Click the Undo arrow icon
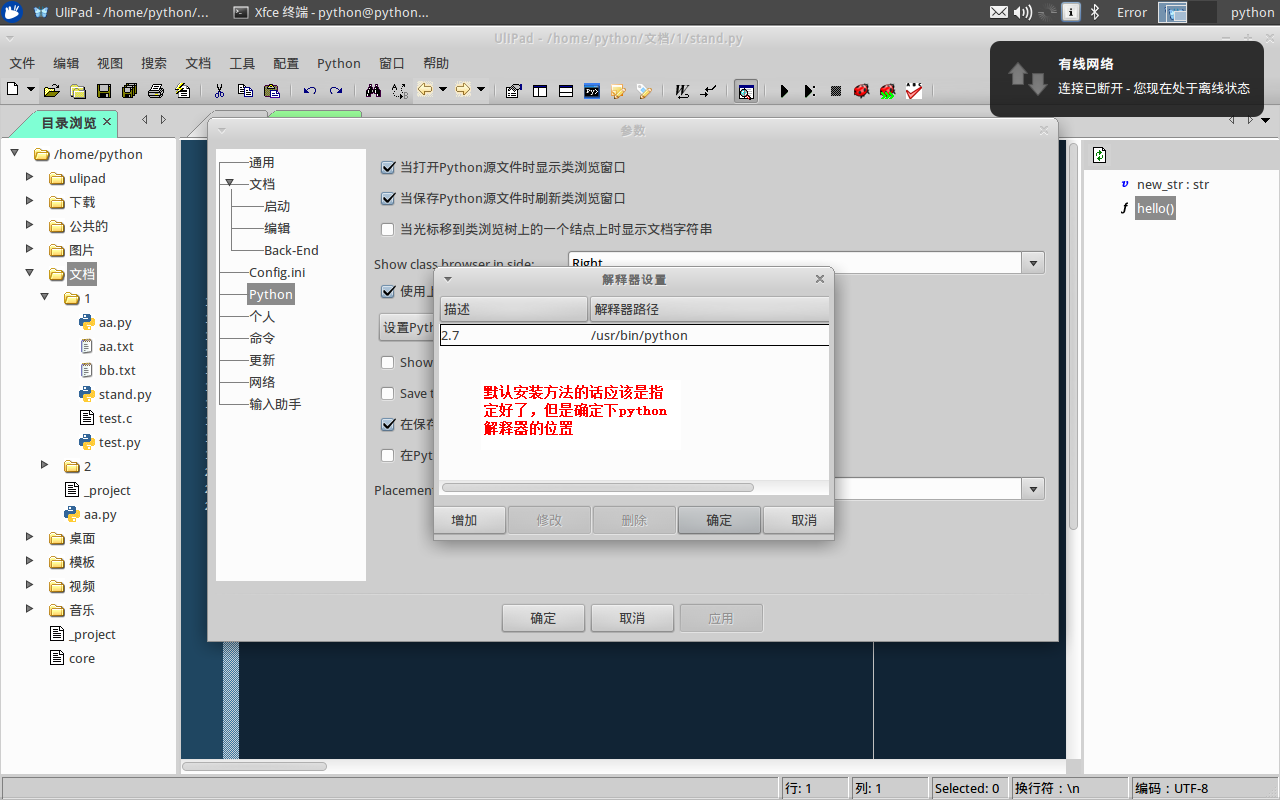 tap(310, 91)
